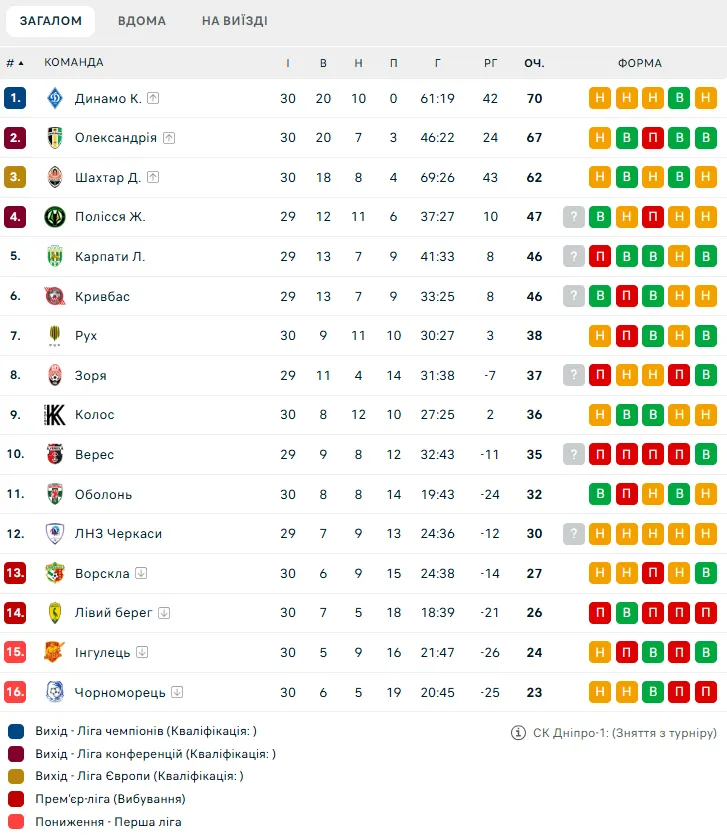This screenshot has width=727, height=835.
Task: Click the blue Champions League legend swatch
Action: point(16,731)
